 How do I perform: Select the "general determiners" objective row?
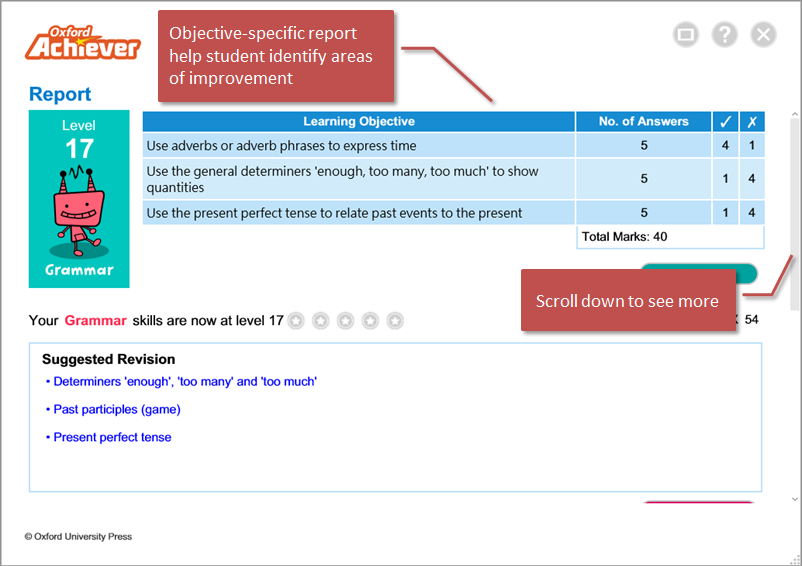click(453, 178)
